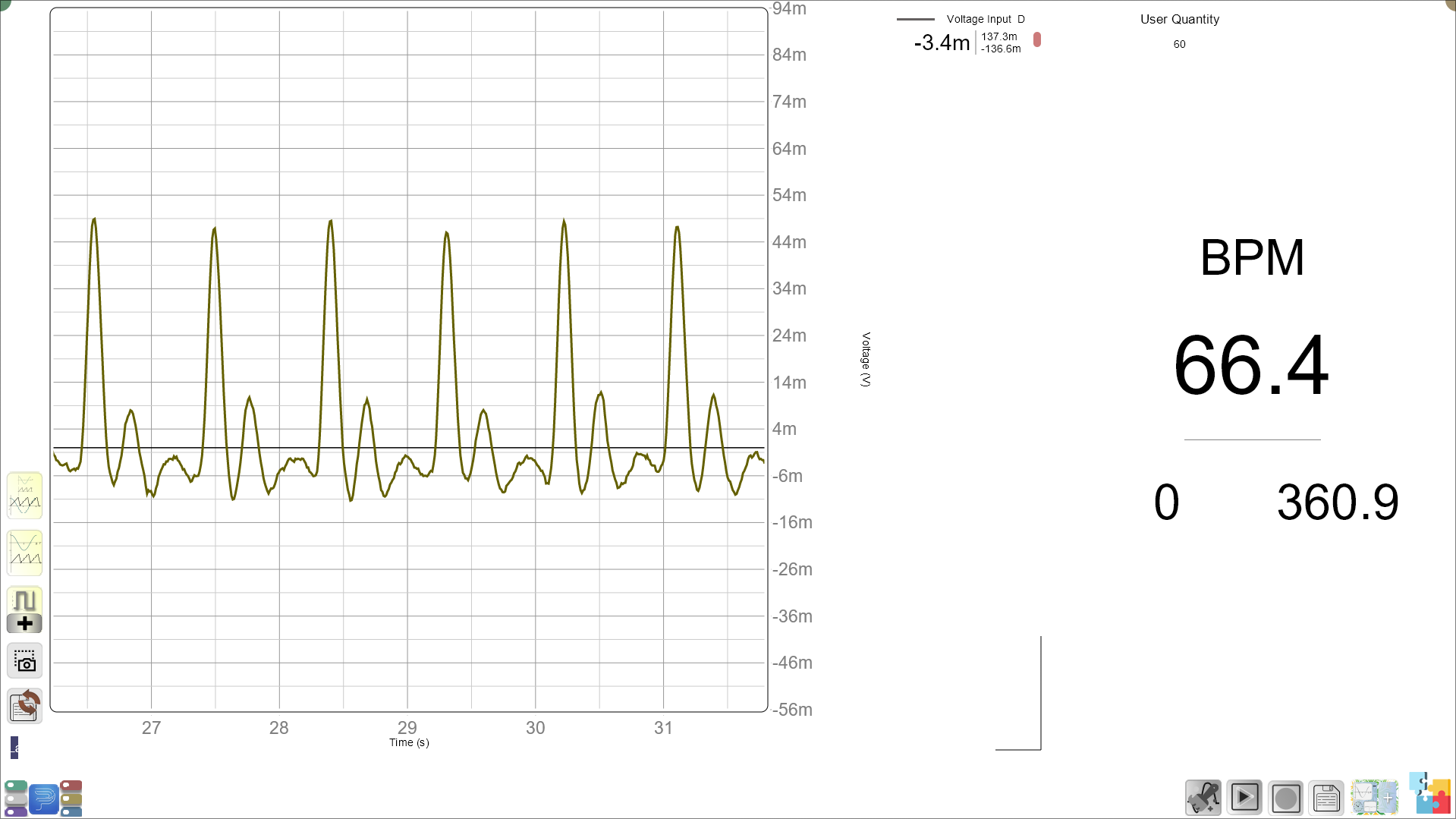The height and width of the screenshot is (819, 1456).
Task: Open the puzzle pieces plugin icon
Action: point(1430,794)
